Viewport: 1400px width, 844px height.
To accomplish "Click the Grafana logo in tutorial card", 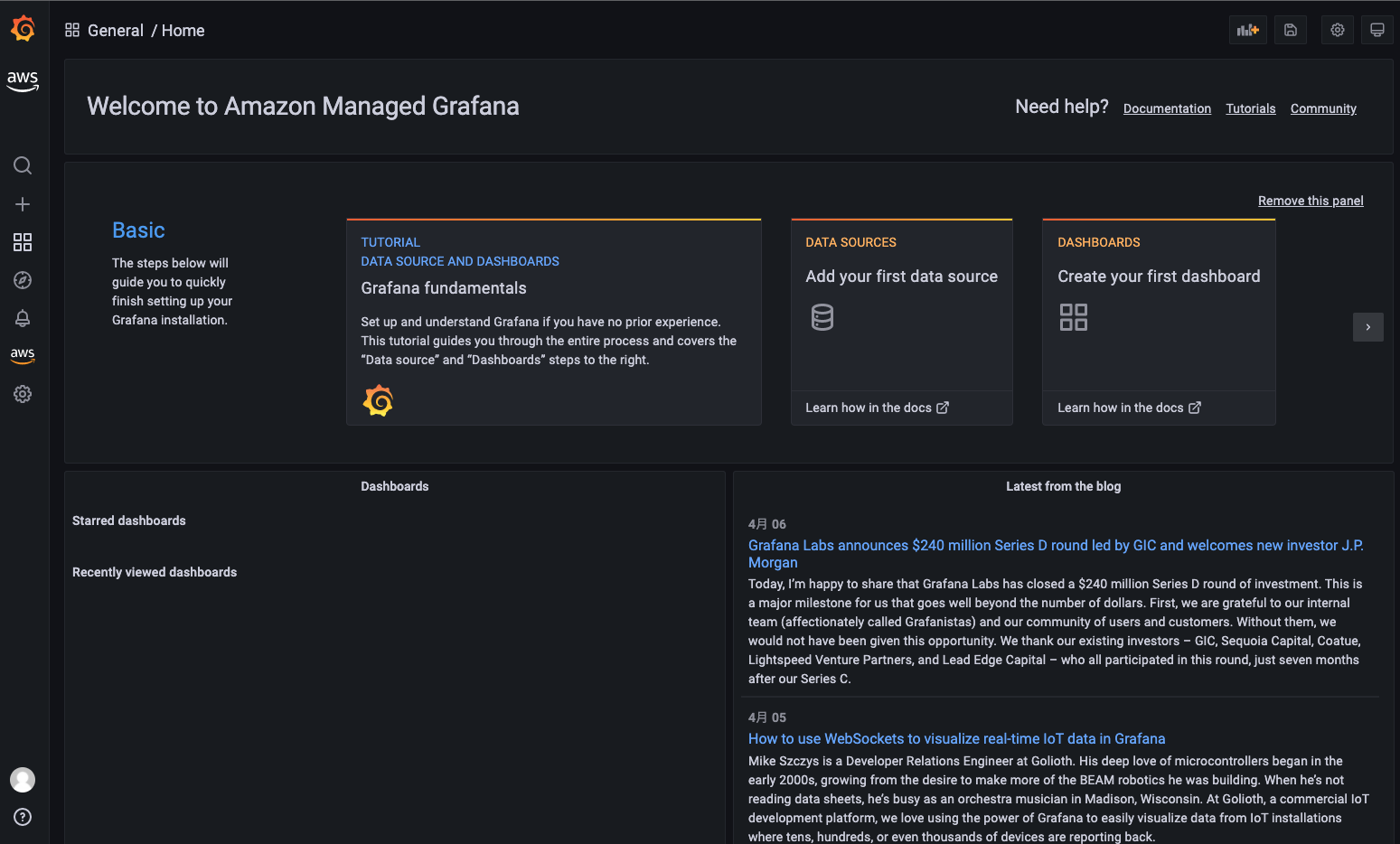I will point(378,400).
